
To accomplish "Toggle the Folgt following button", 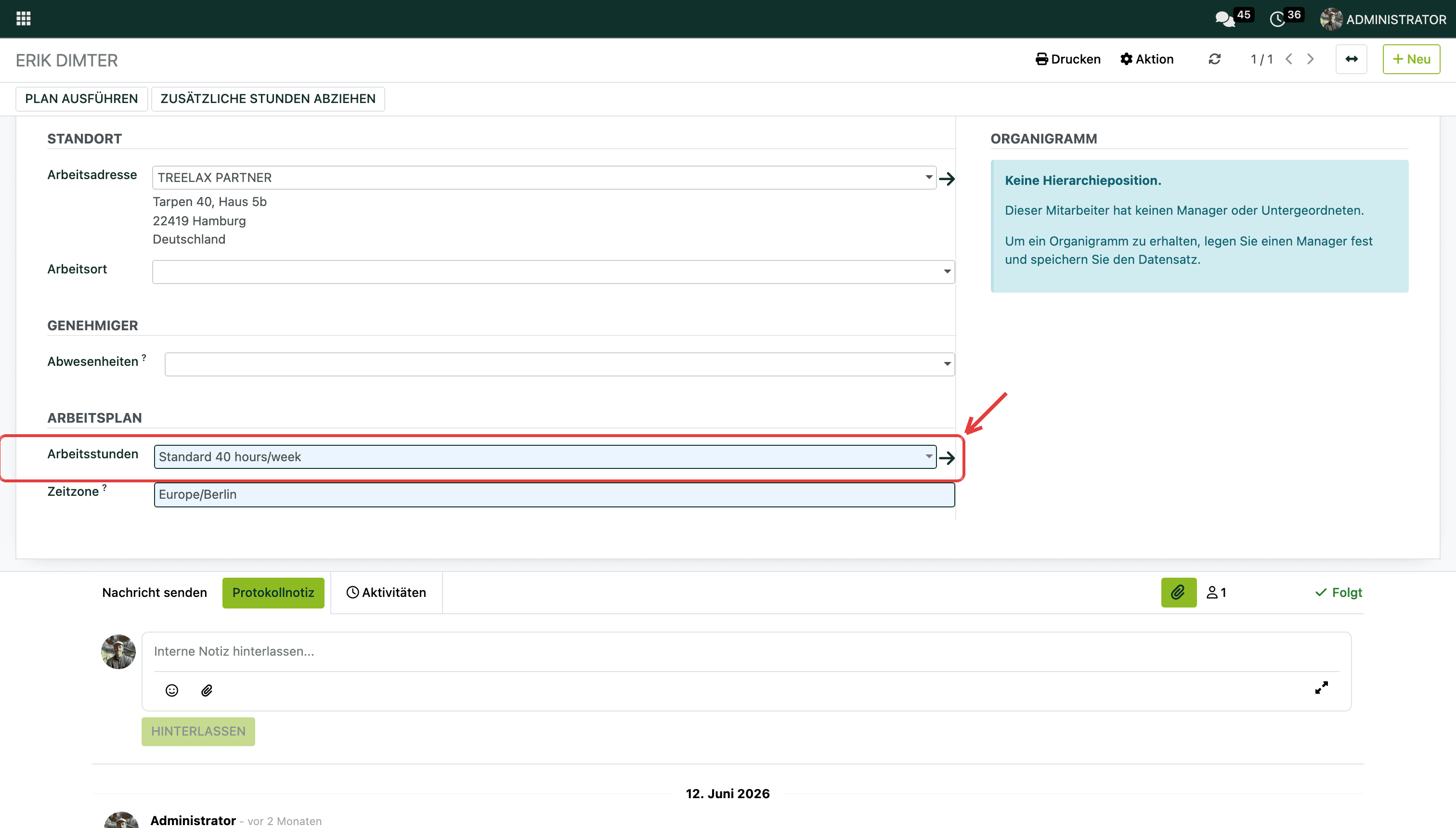I will point(1339,593).
